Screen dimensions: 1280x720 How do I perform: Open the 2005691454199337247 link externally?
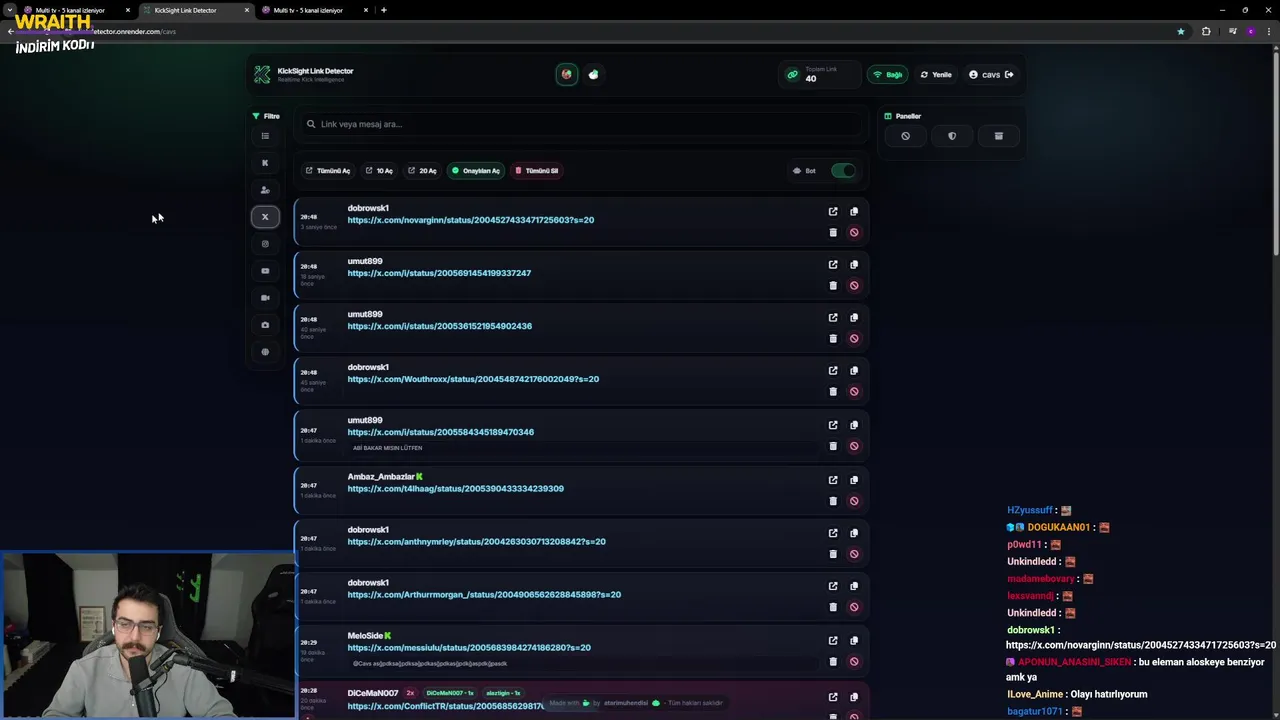[x=833, y=264]
